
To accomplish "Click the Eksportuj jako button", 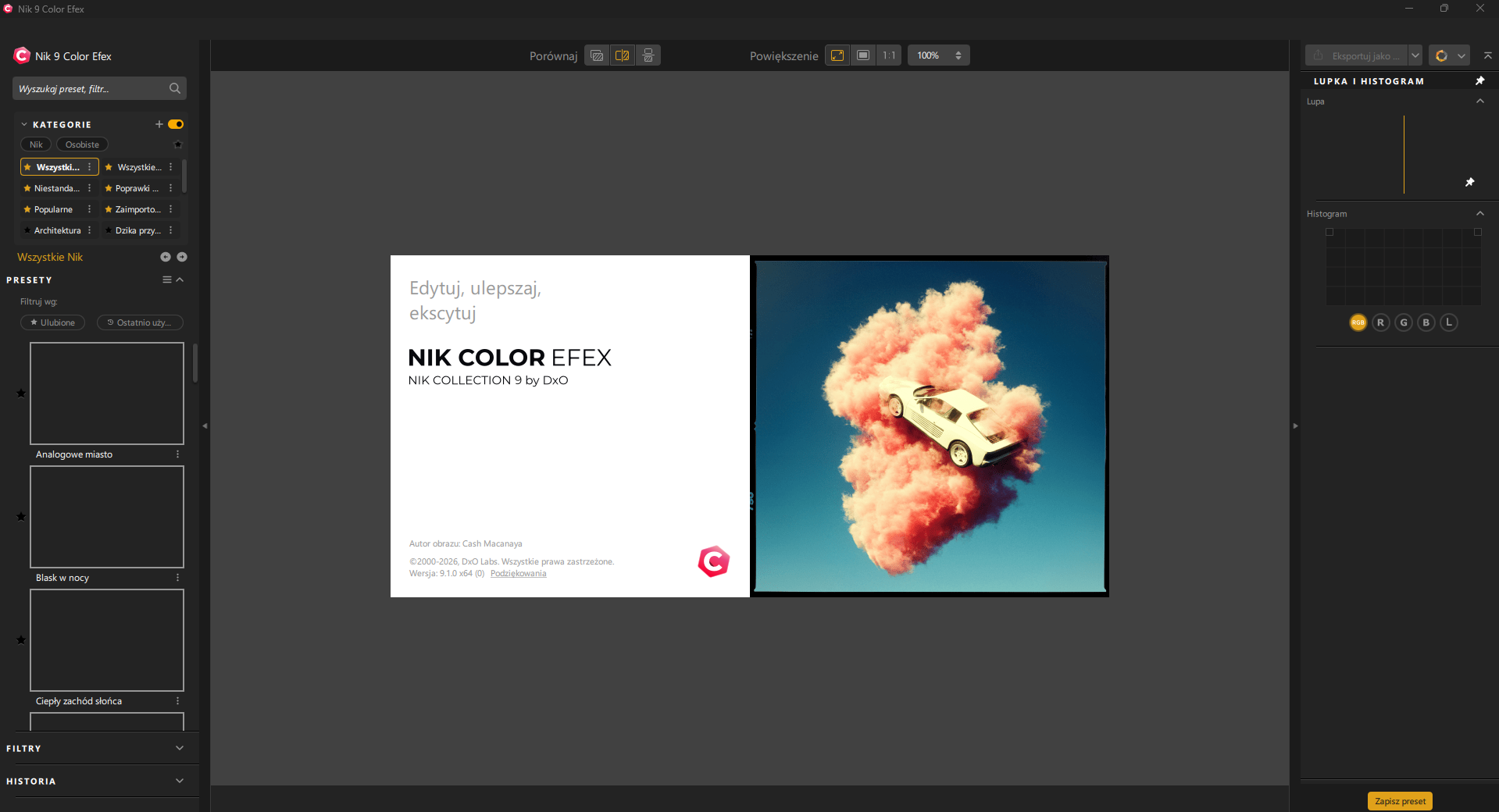I will coord(1356,55).
